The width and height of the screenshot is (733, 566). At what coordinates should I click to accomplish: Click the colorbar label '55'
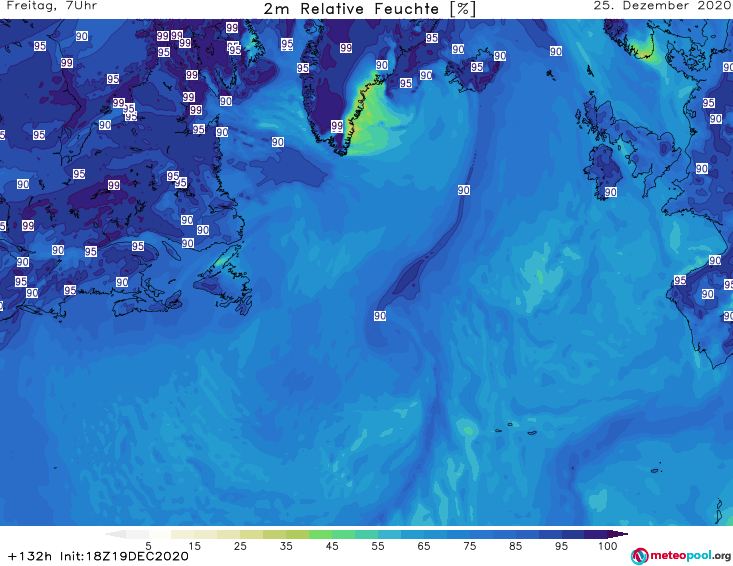click(x=378, y=546)
